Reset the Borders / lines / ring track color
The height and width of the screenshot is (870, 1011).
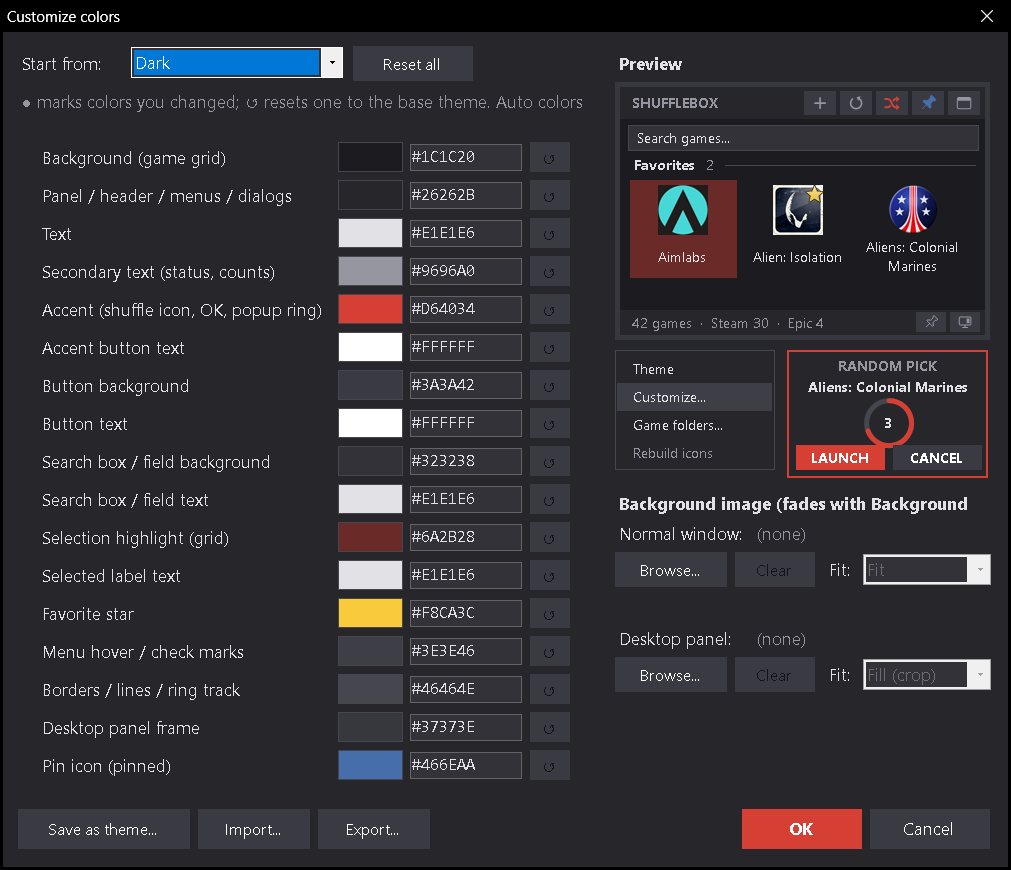[549, 690]
